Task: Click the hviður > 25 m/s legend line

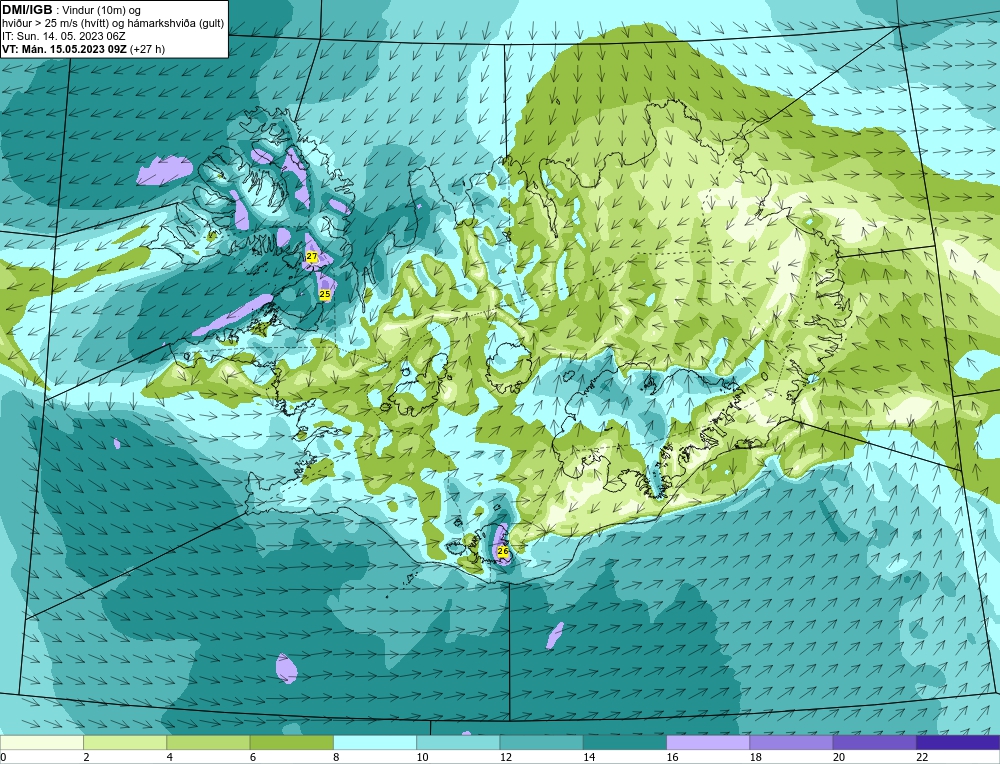Action: pyautogui.click(x=113, y=24)
